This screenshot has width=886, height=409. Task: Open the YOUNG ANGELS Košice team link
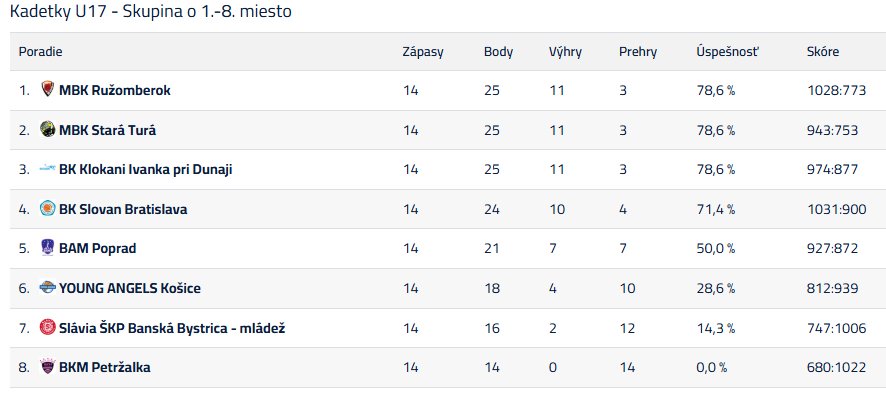click(x=130, y=289)
